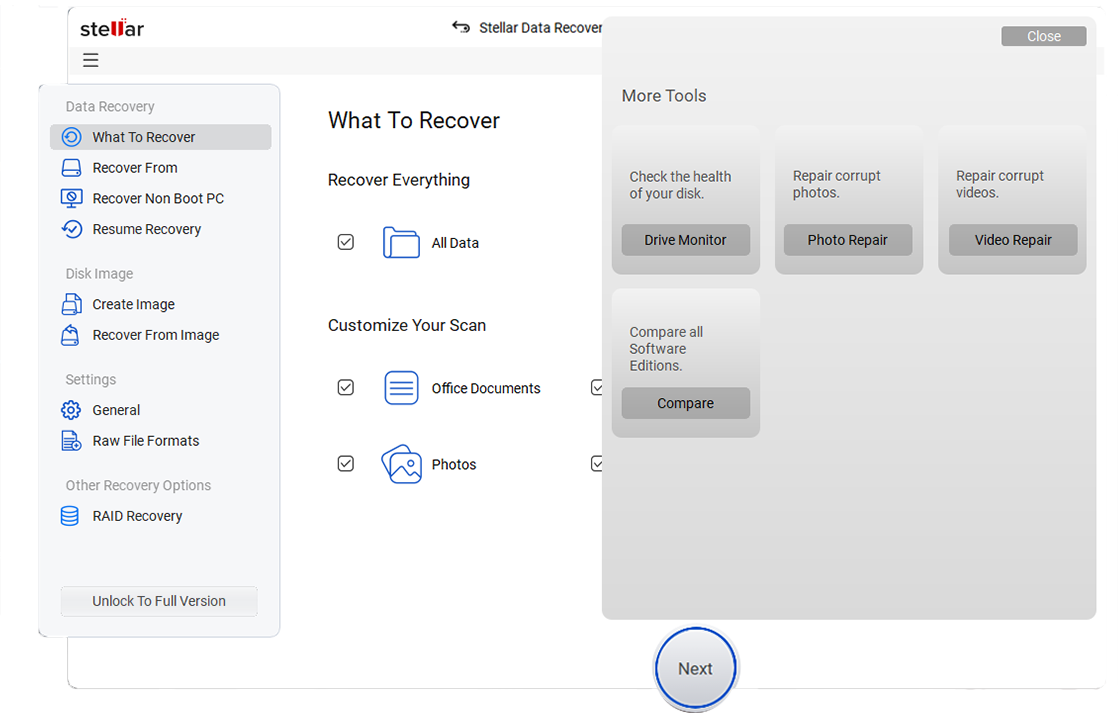1118x723 pixels.
Task: Choose the Create Image icon
Action: [71, 304]
